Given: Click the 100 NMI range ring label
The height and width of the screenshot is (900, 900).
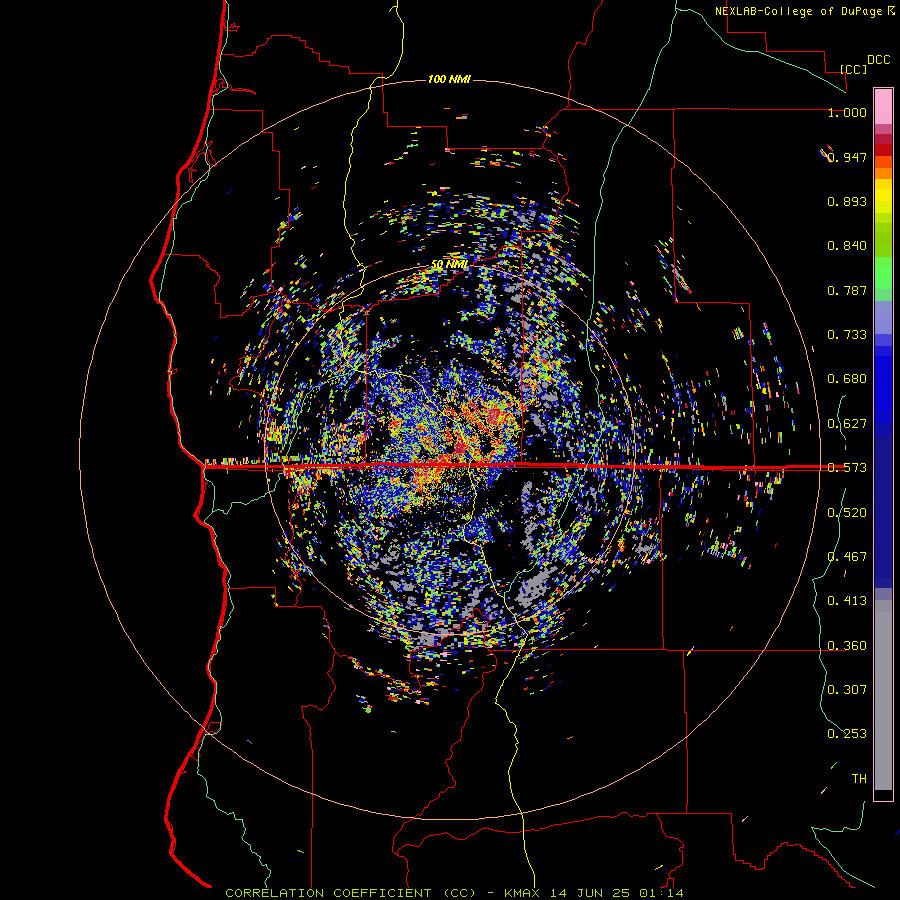Looking at the screenshot, I should click(x=449, y=79).
